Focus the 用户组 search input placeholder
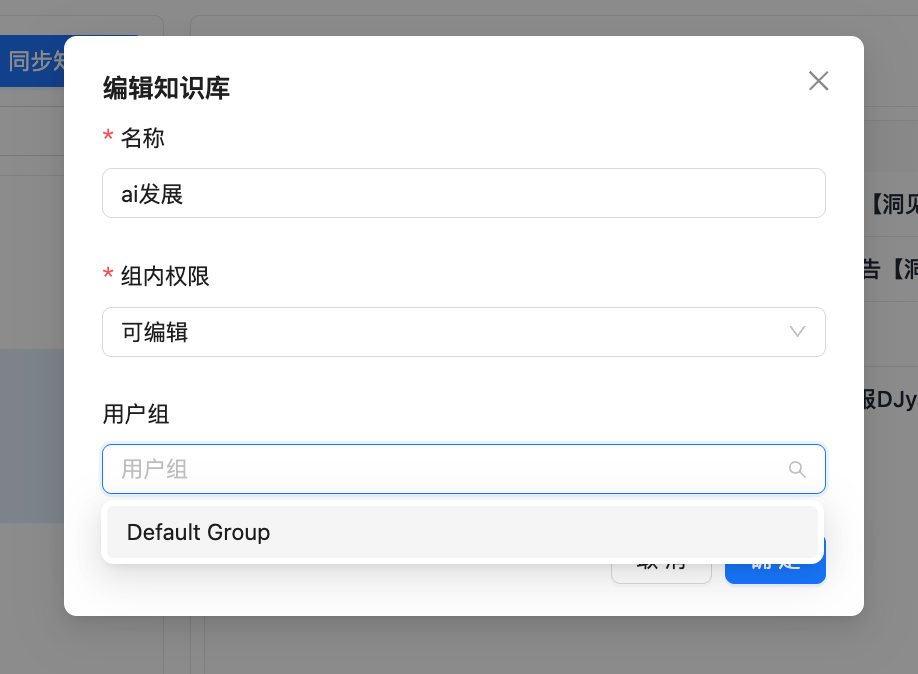The height and width of the screenshot is (674, 918). [440, 469]
